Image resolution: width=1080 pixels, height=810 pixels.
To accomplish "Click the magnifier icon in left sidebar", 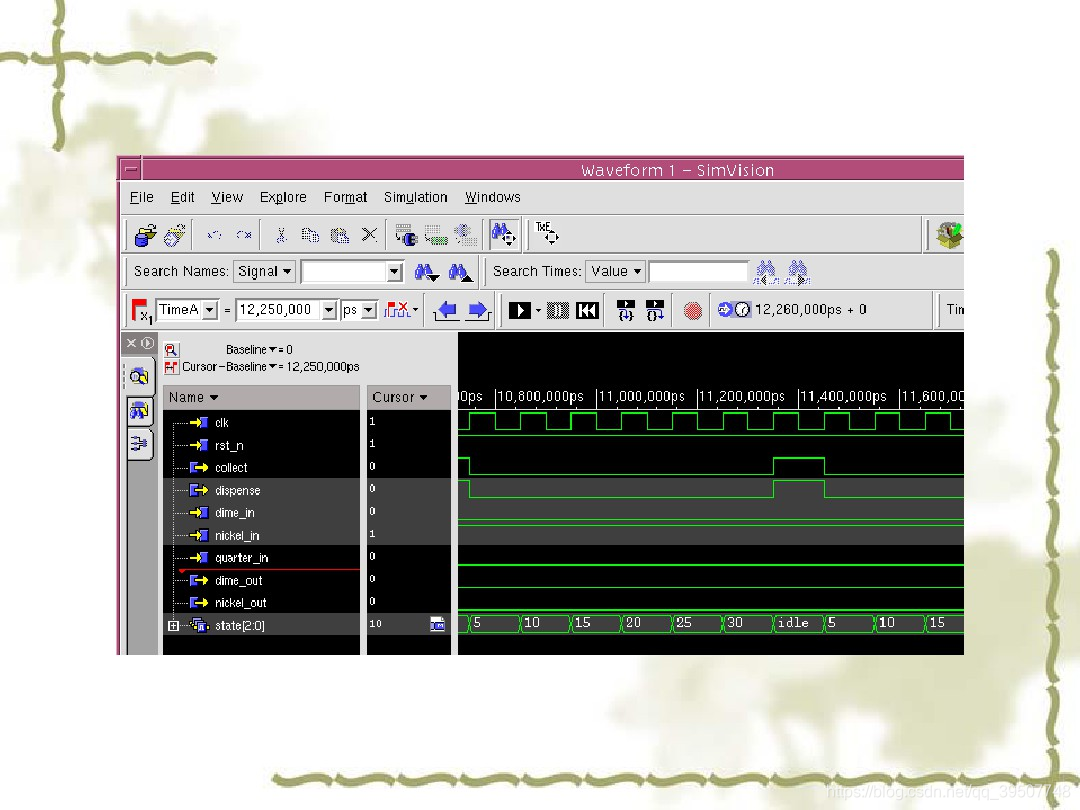I will point(139,376).
